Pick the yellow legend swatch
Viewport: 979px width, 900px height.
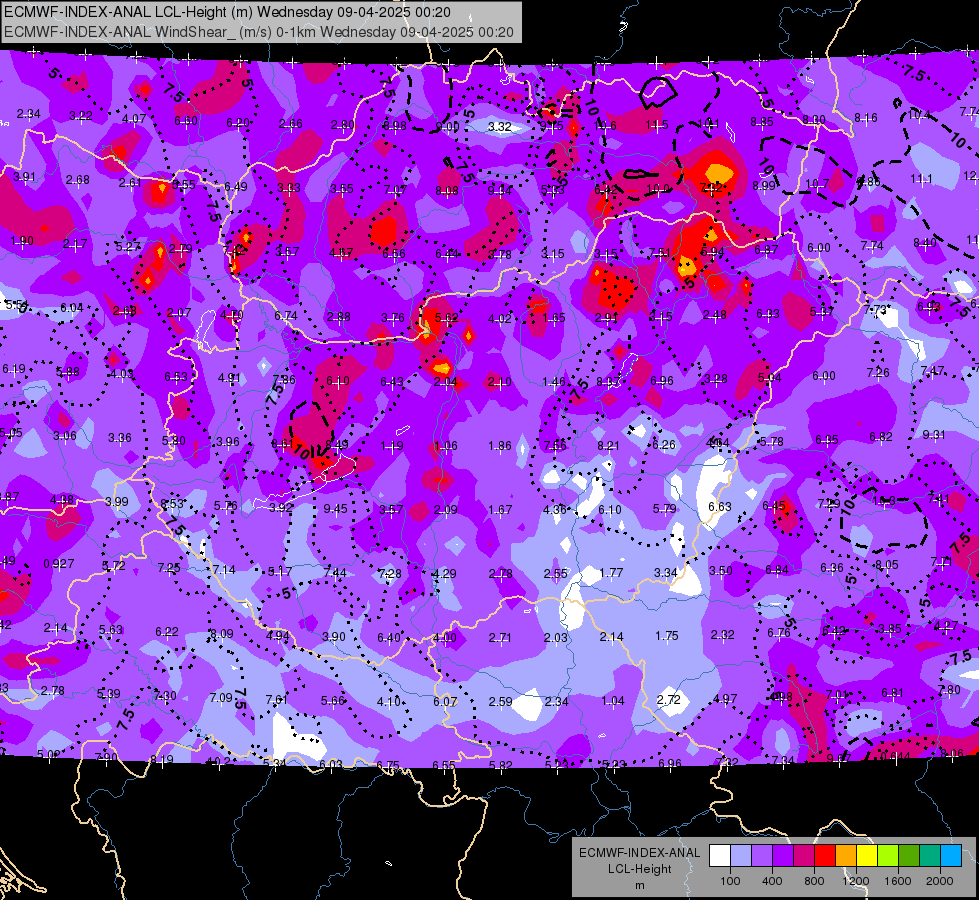tap(867, 856)
